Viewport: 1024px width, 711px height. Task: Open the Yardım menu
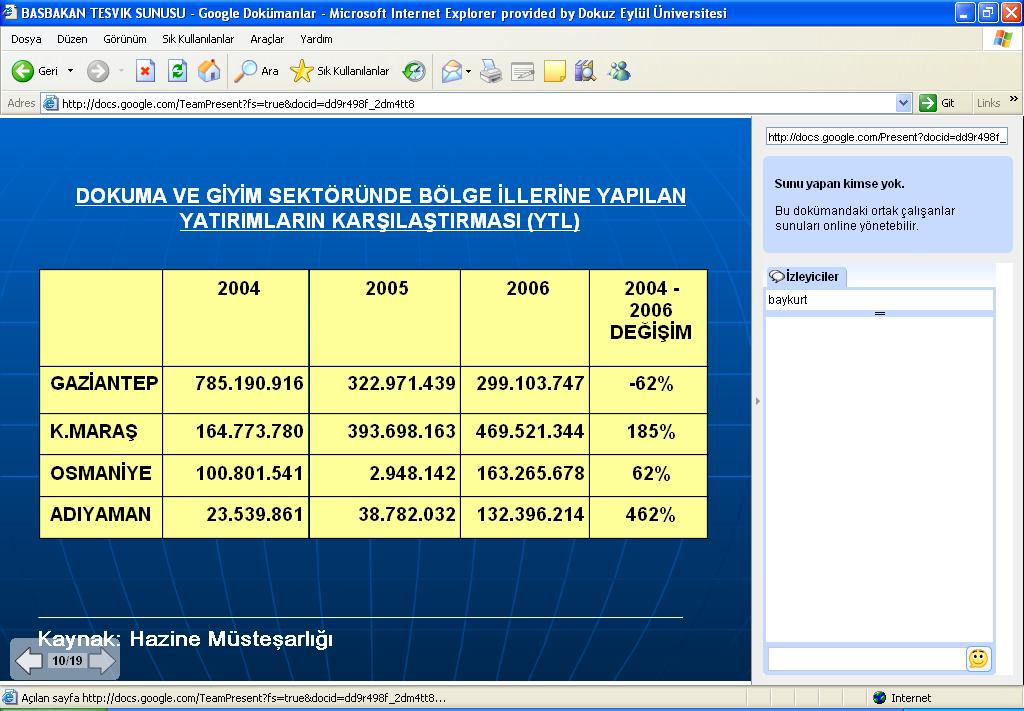tap(316, 39)
